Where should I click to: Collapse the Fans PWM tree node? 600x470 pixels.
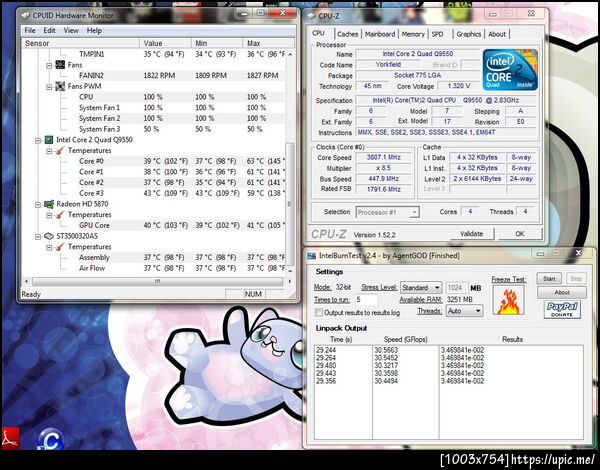tap(49, 87)
